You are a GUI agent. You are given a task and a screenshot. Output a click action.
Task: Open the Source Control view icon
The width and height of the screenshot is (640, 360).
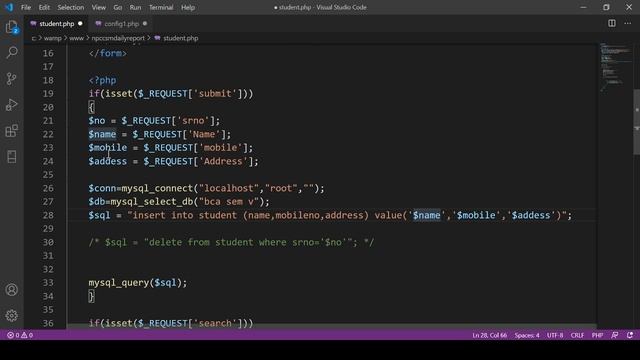12,78
